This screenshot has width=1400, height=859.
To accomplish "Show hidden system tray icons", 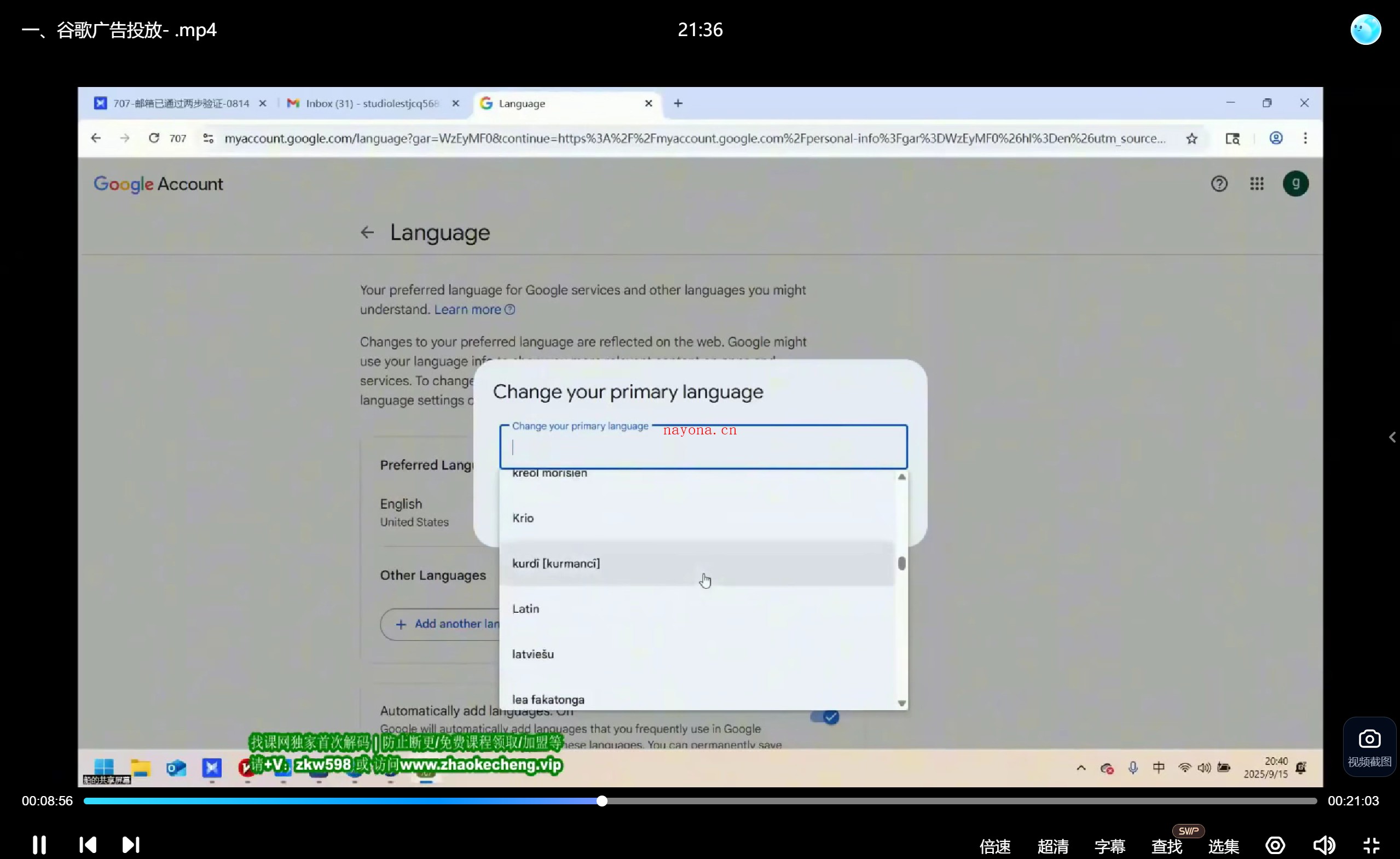I will (x=1081, y=768).
